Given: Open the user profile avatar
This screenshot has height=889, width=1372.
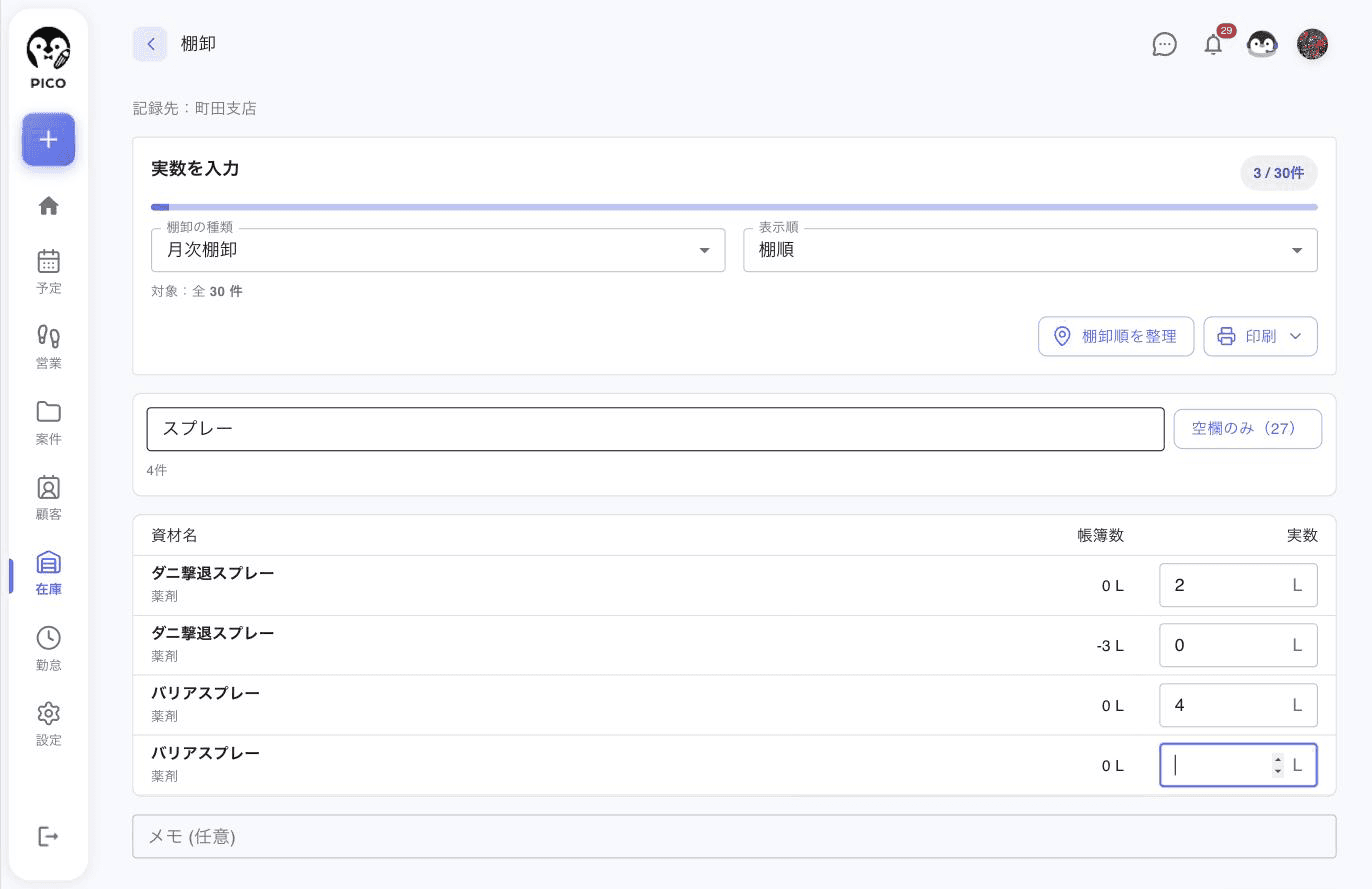Looking at the screenshot, I should coord(1312,44).
